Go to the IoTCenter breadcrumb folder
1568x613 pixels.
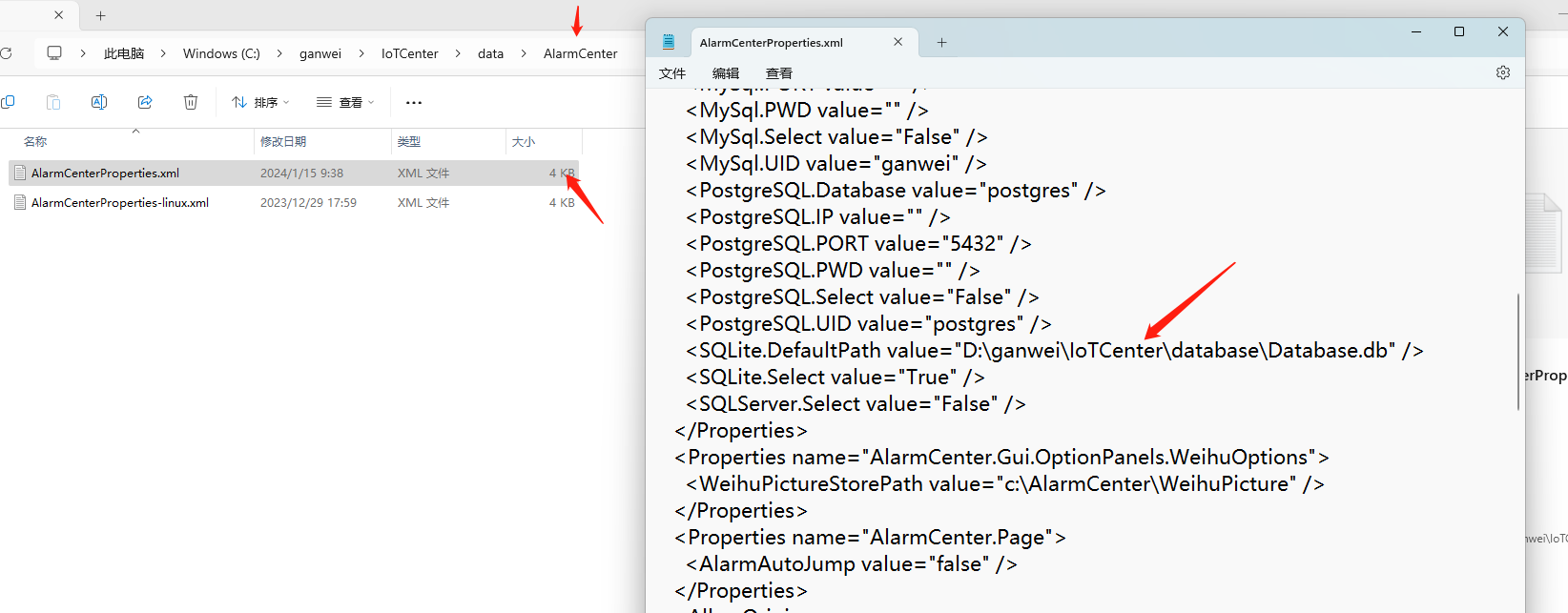410,53
